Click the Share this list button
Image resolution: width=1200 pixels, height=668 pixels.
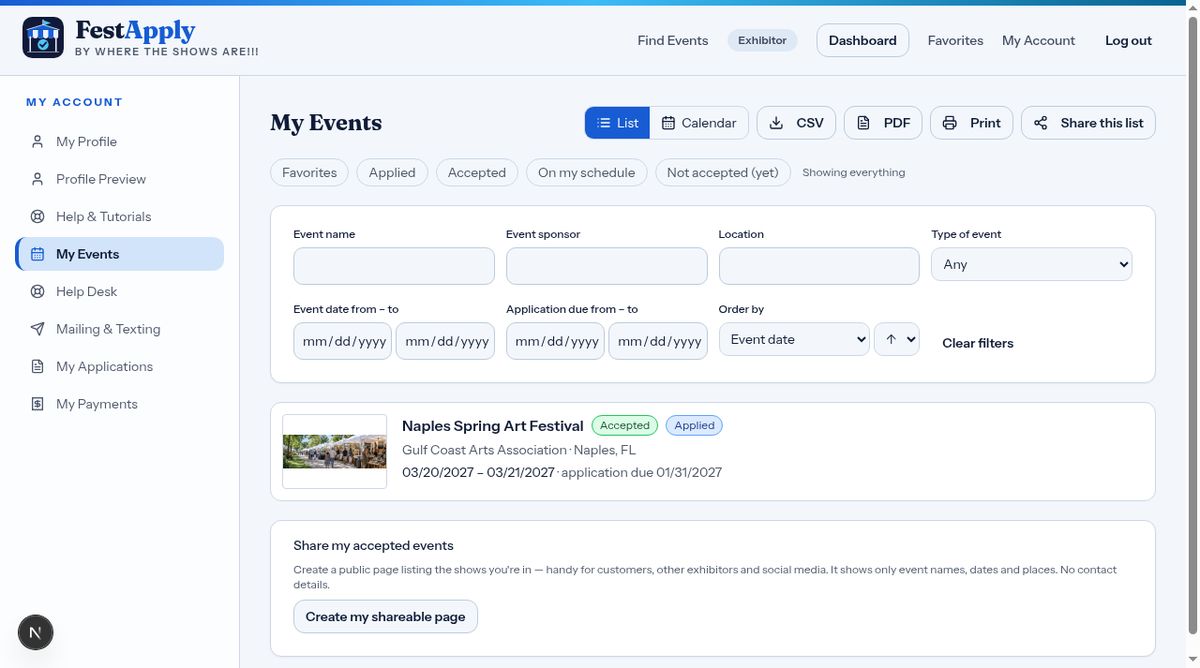tap(1088, 123)
